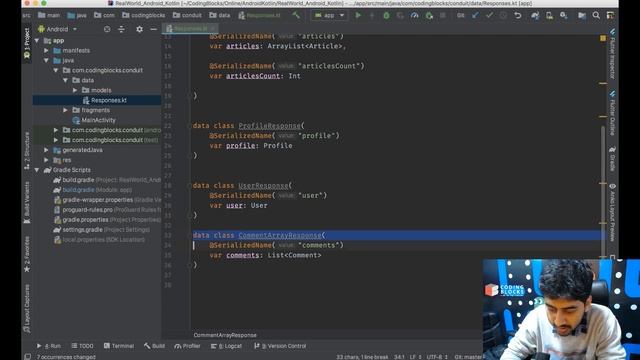Open the 4: Run tool window
Image resolution: width=640 pixels, height=360 pixels.
(49, 346)
